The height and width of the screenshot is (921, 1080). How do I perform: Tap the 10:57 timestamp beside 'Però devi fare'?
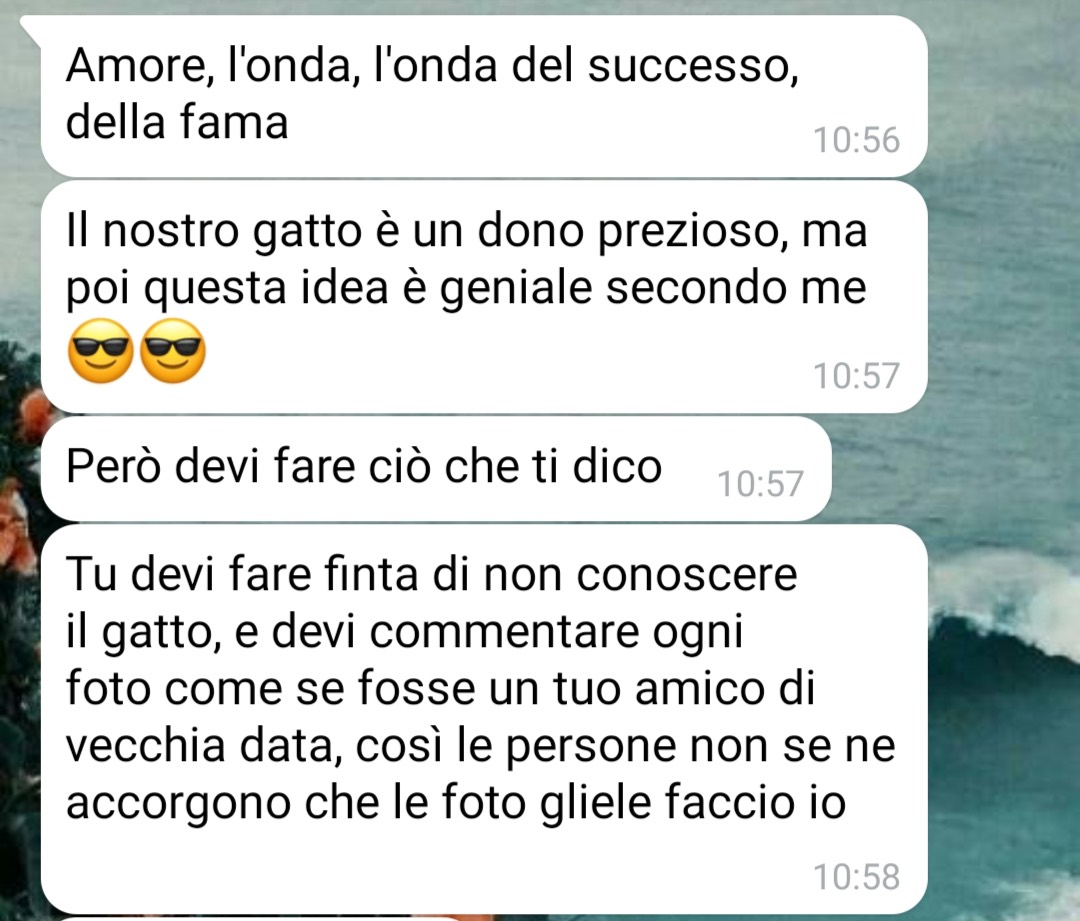pyautogui.click(x=760, y=484)
